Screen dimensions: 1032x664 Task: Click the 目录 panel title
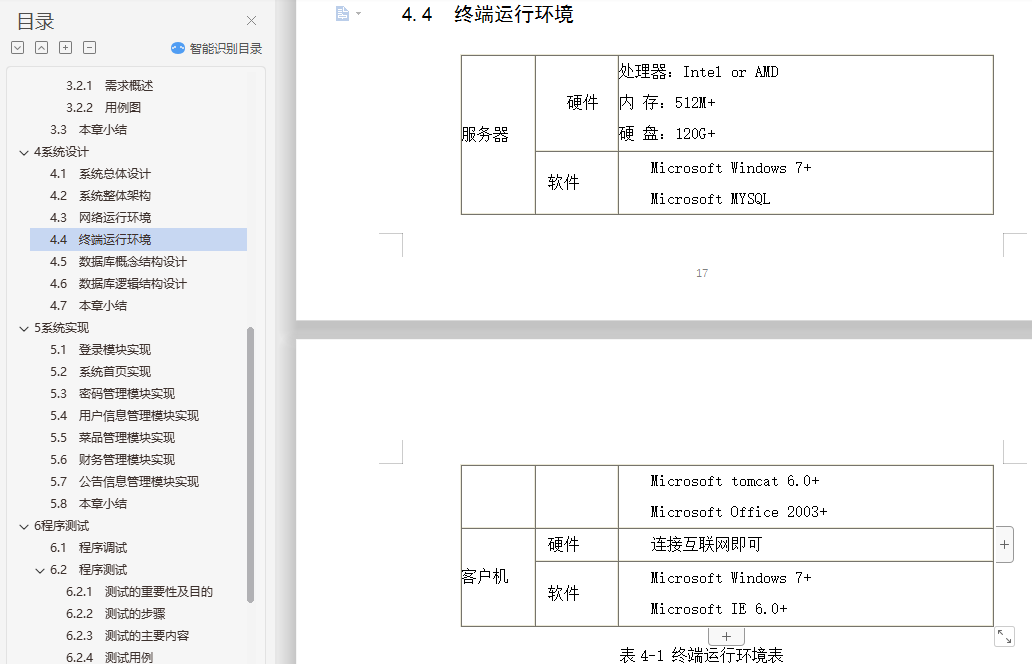(36, 22)
